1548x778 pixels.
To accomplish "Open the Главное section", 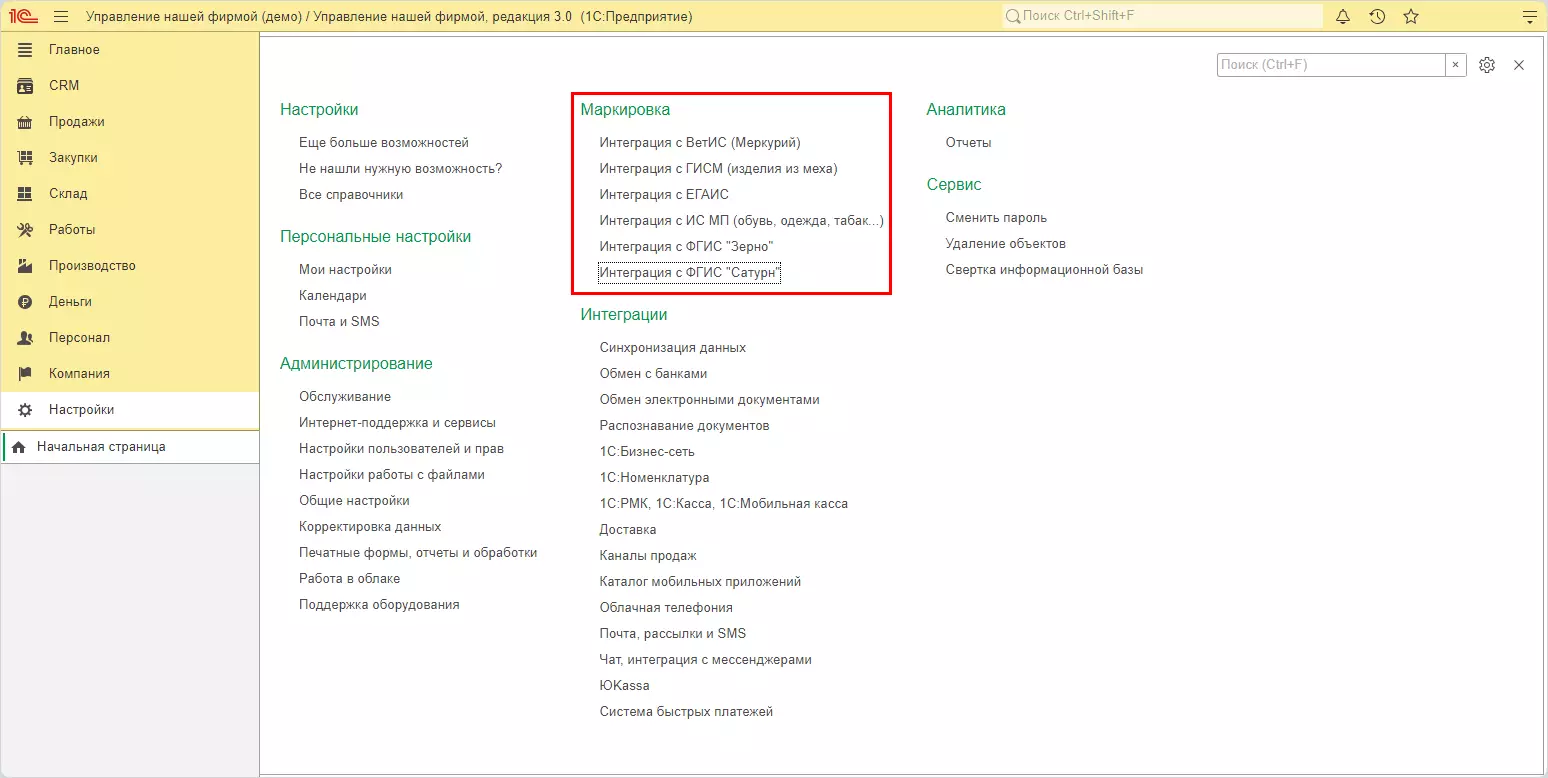I will pos(130,50).
